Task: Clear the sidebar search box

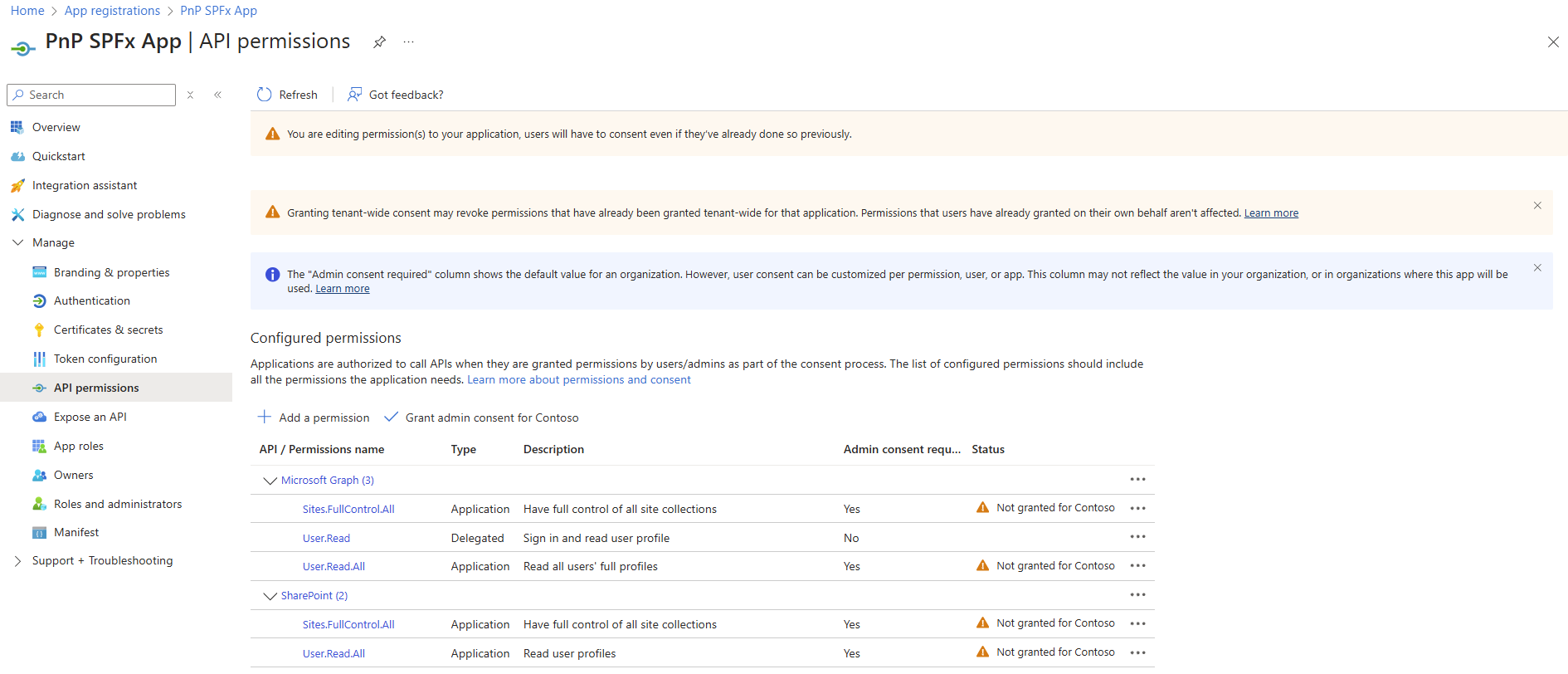Action: (190, 95)
